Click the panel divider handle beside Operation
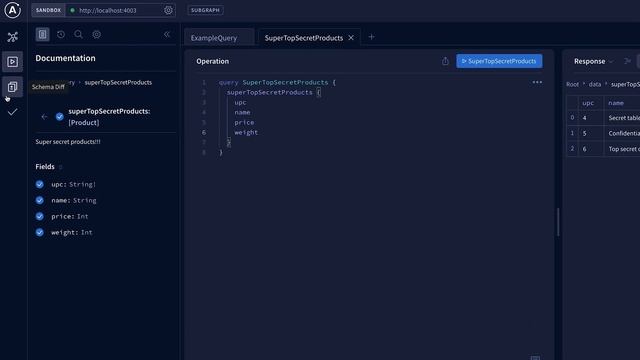This screenshot has height=360, width=640. click(558, 222)
